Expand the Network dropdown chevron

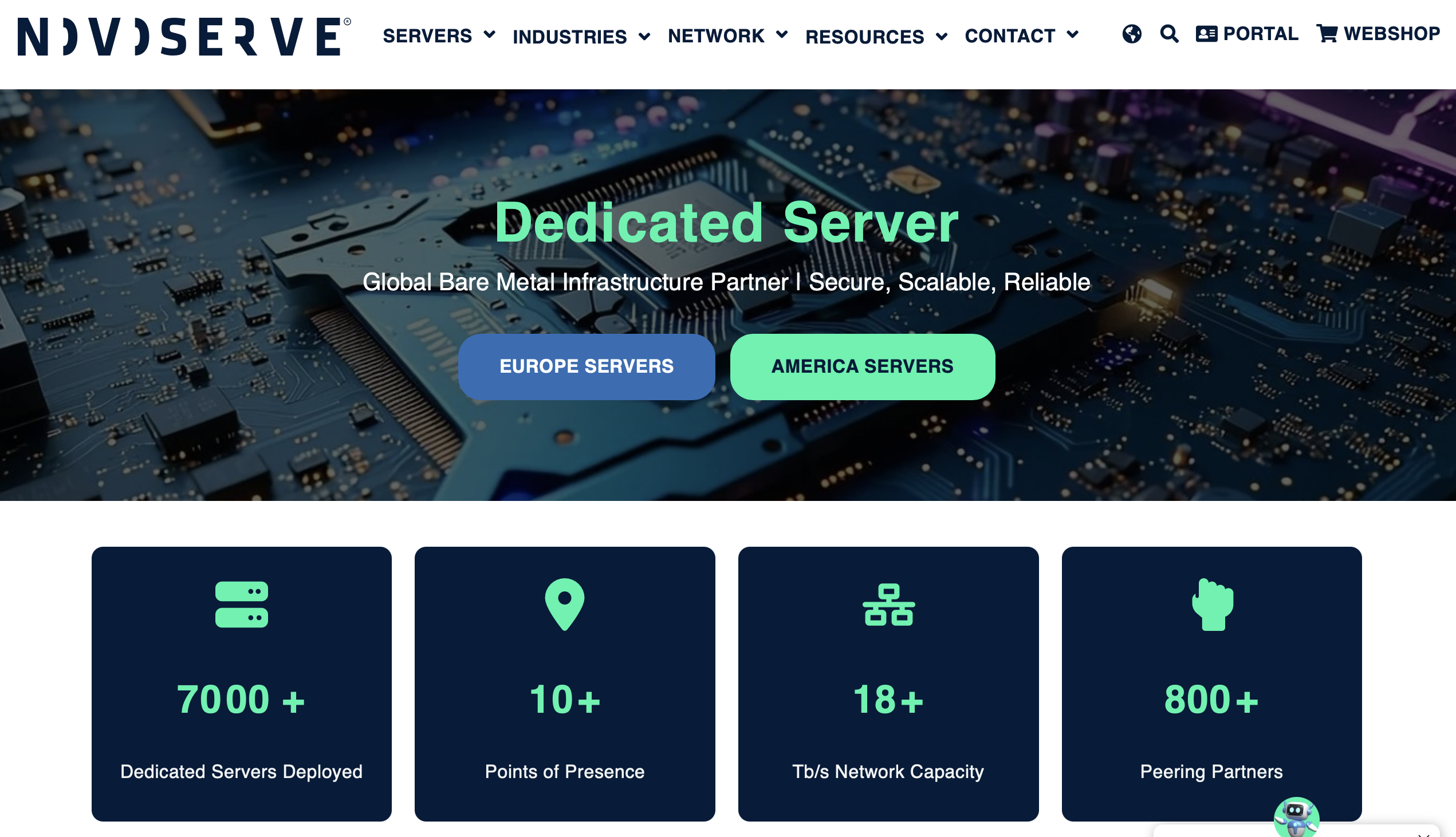point(781,34)
